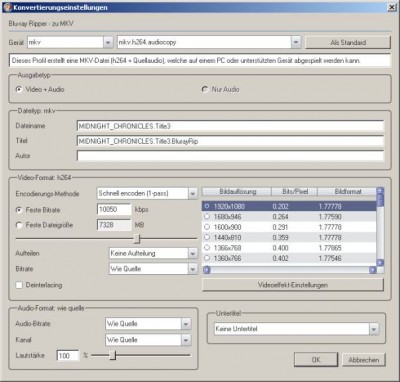Click the Bits/Pixel column header
This screenshot has height=382, width=400.
tap(295, 192)
